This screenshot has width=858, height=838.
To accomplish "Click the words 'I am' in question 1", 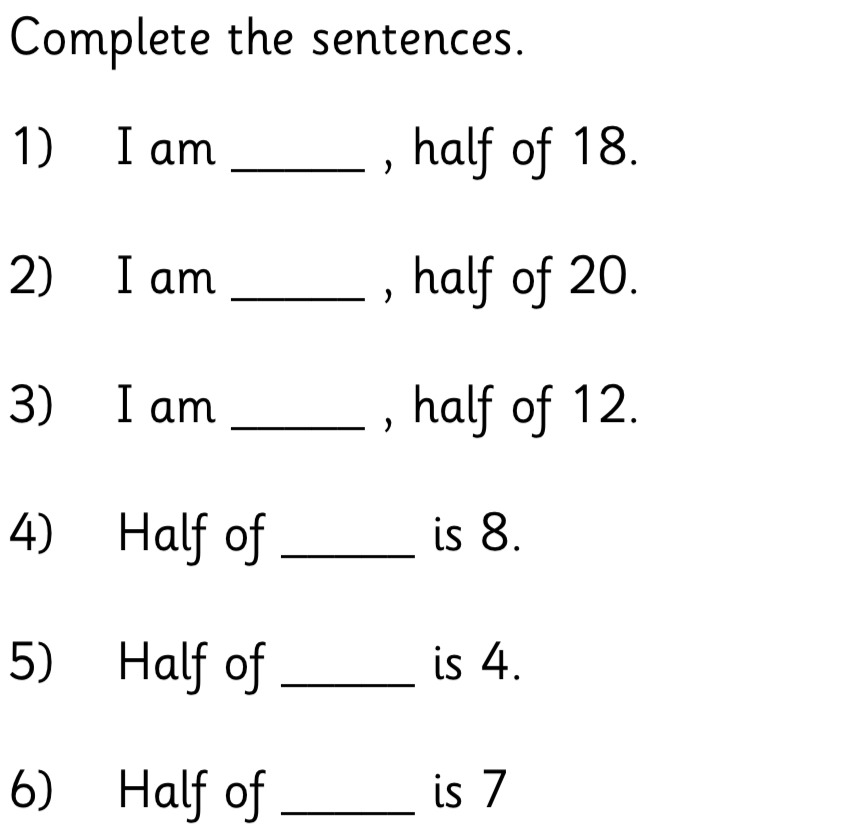I will [x=166, y=146].
